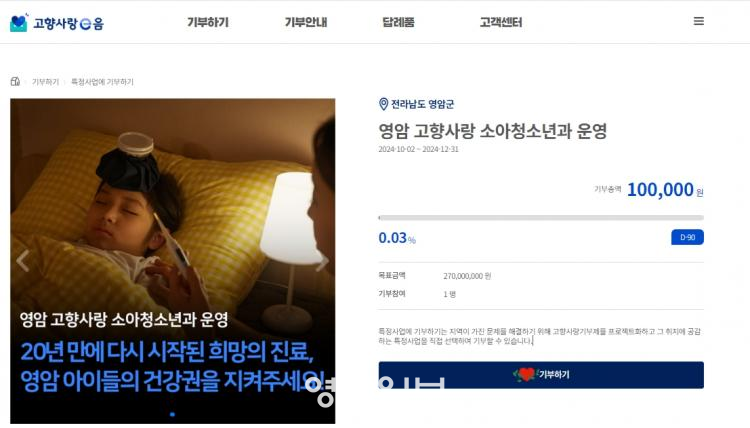
Task: Click the heart icon on the donate button
Action: coord(526,374)
